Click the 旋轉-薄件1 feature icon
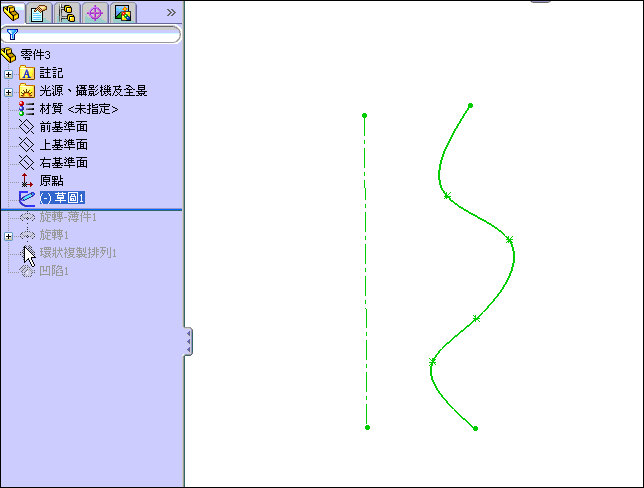 27,217
